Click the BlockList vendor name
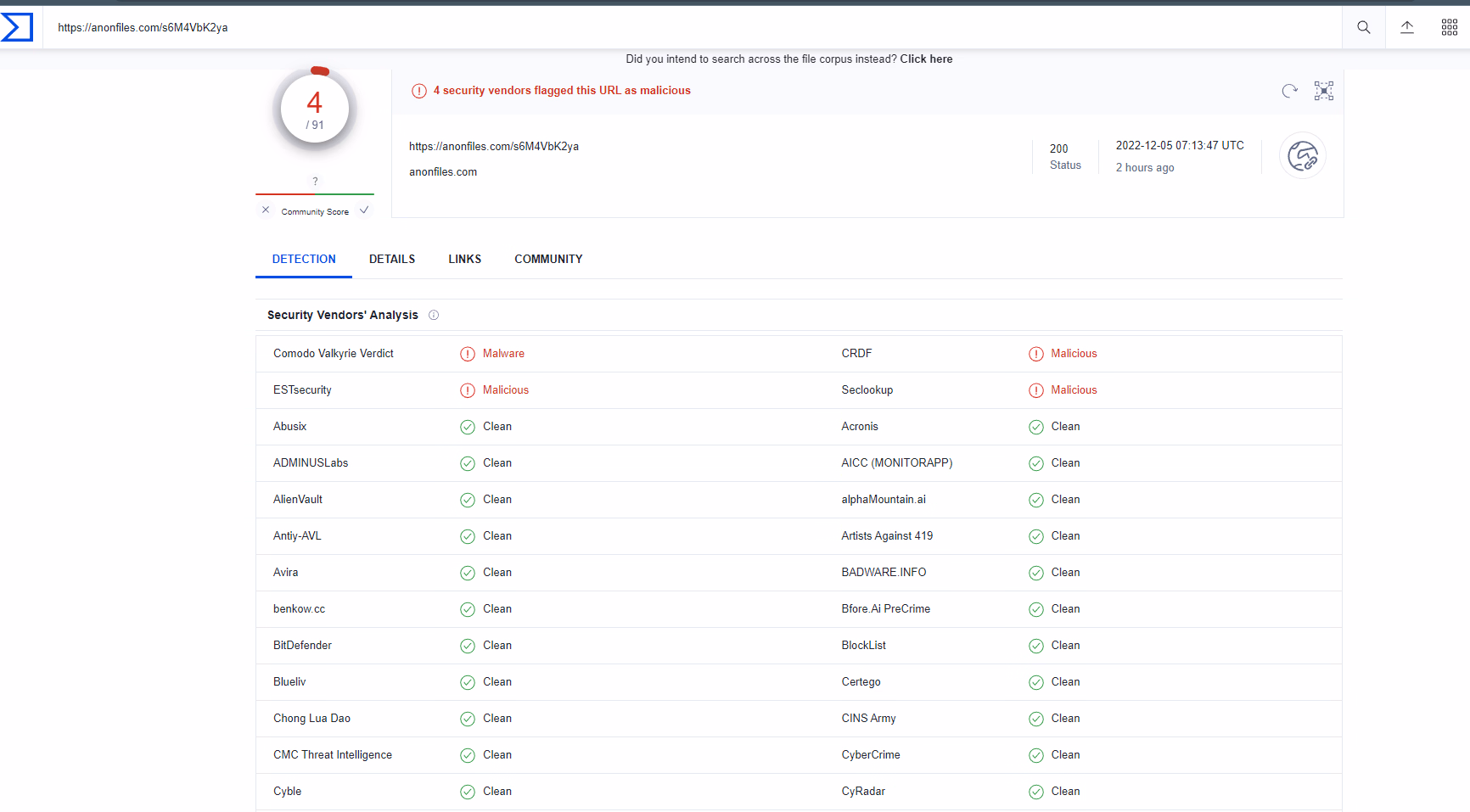The height and width of the screenshot is (812, 1470). pyautogui.click(x=864, y=646)
